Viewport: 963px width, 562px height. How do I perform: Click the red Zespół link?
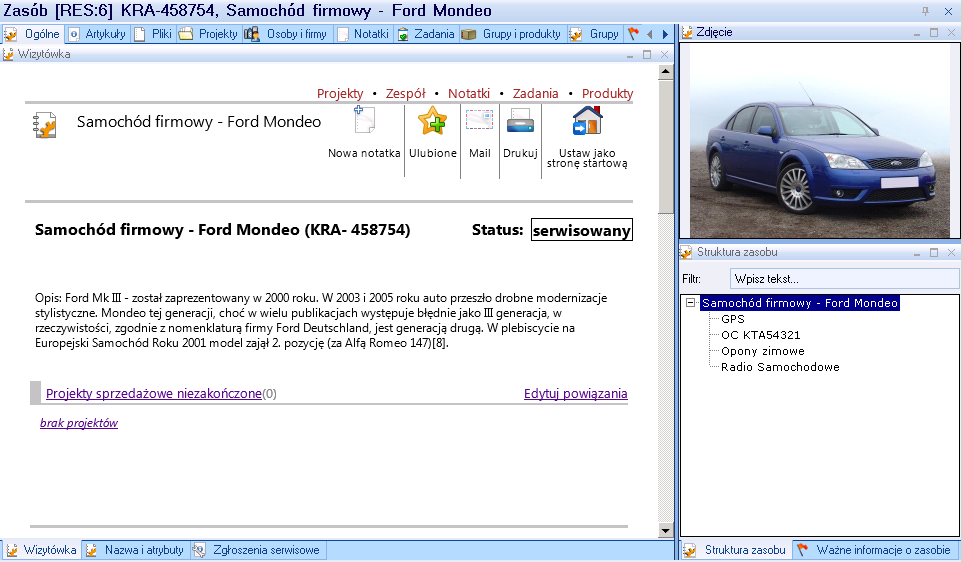(405, 93)
